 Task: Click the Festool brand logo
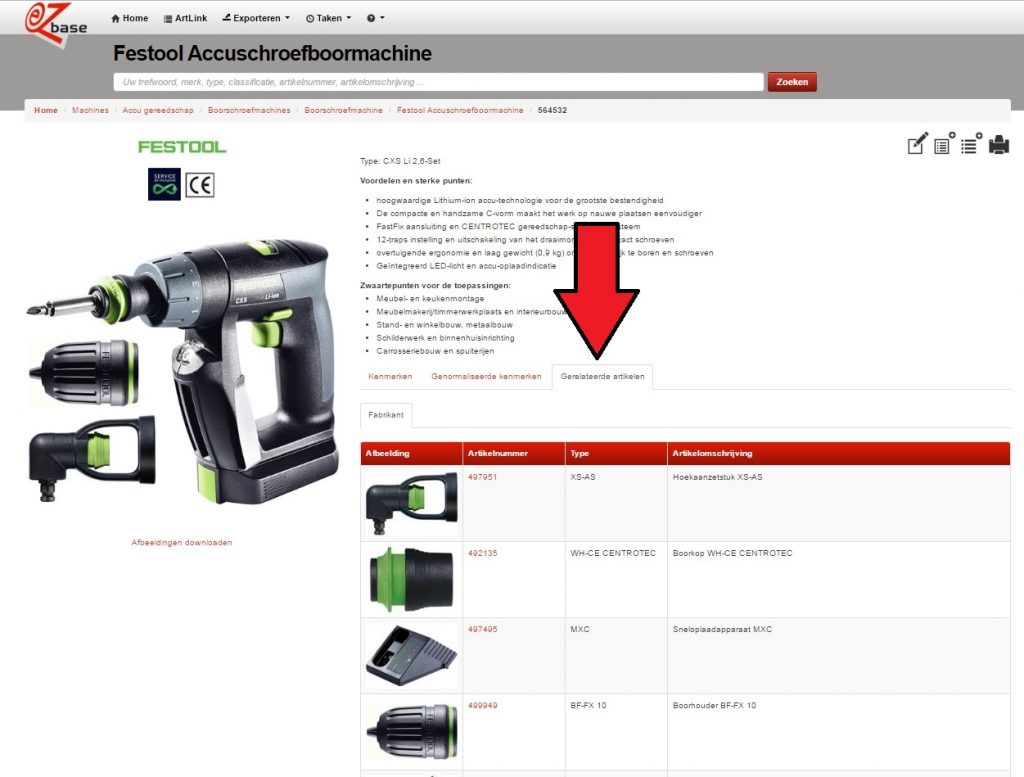tap(182, 147)
